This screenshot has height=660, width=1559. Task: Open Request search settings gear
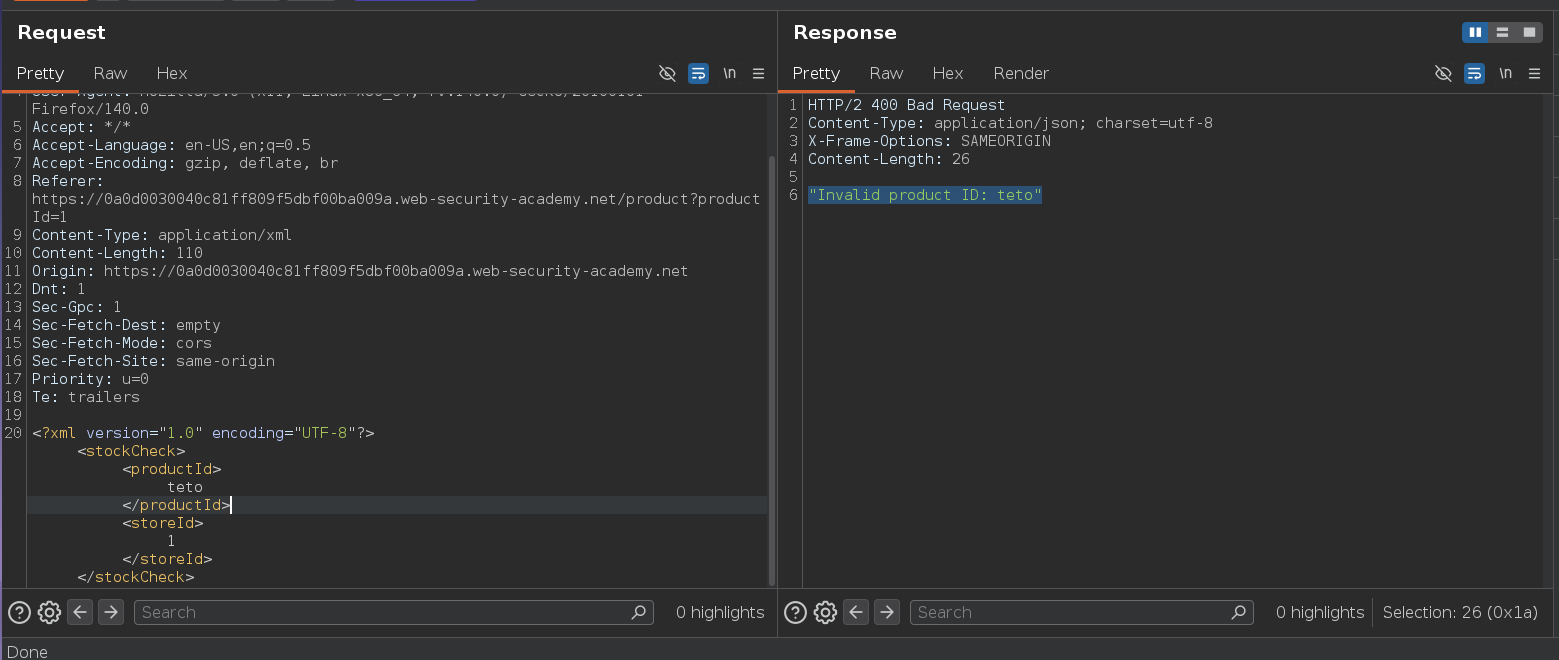coord(49,612)
